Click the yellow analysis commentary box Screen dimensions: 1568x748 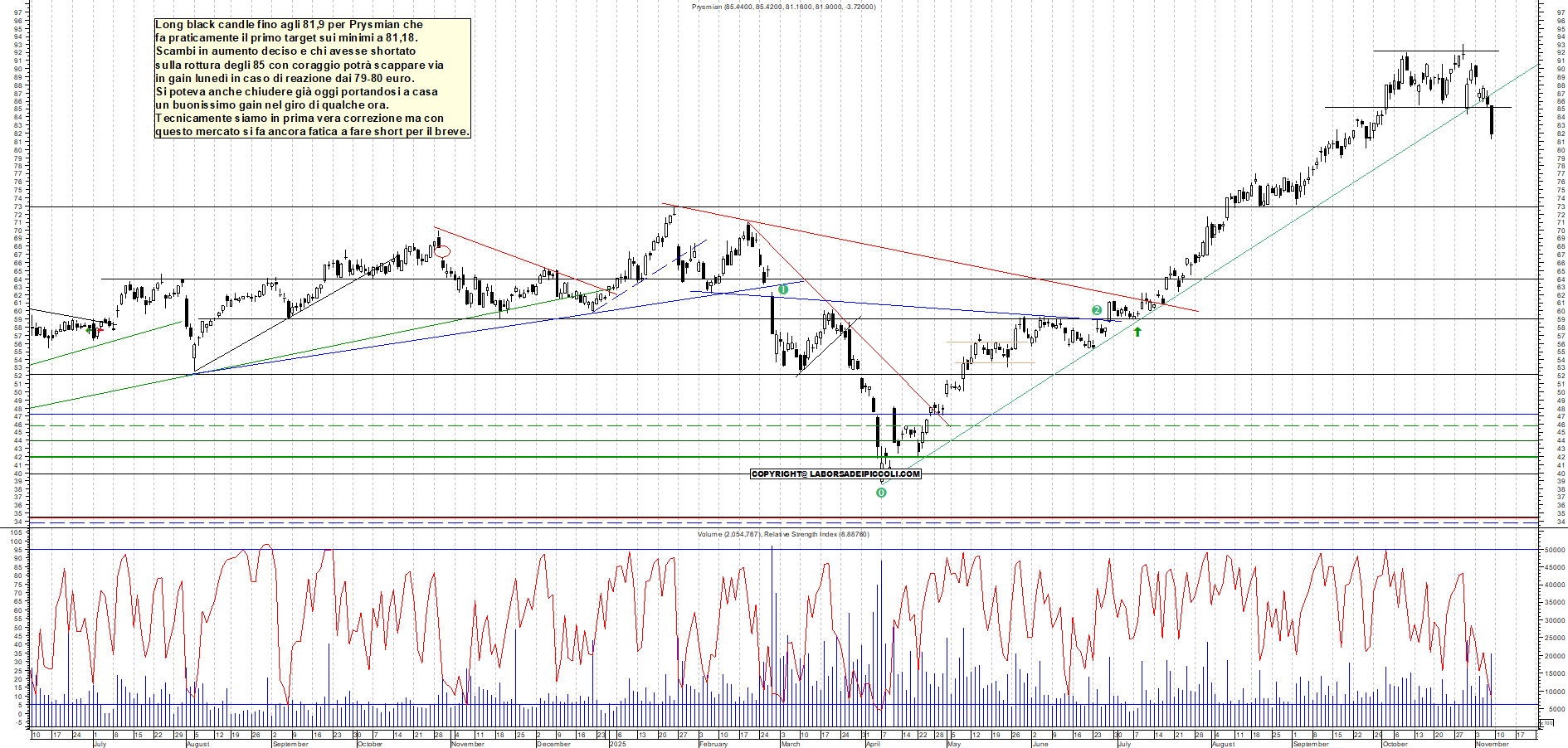[x=311, y=75]
